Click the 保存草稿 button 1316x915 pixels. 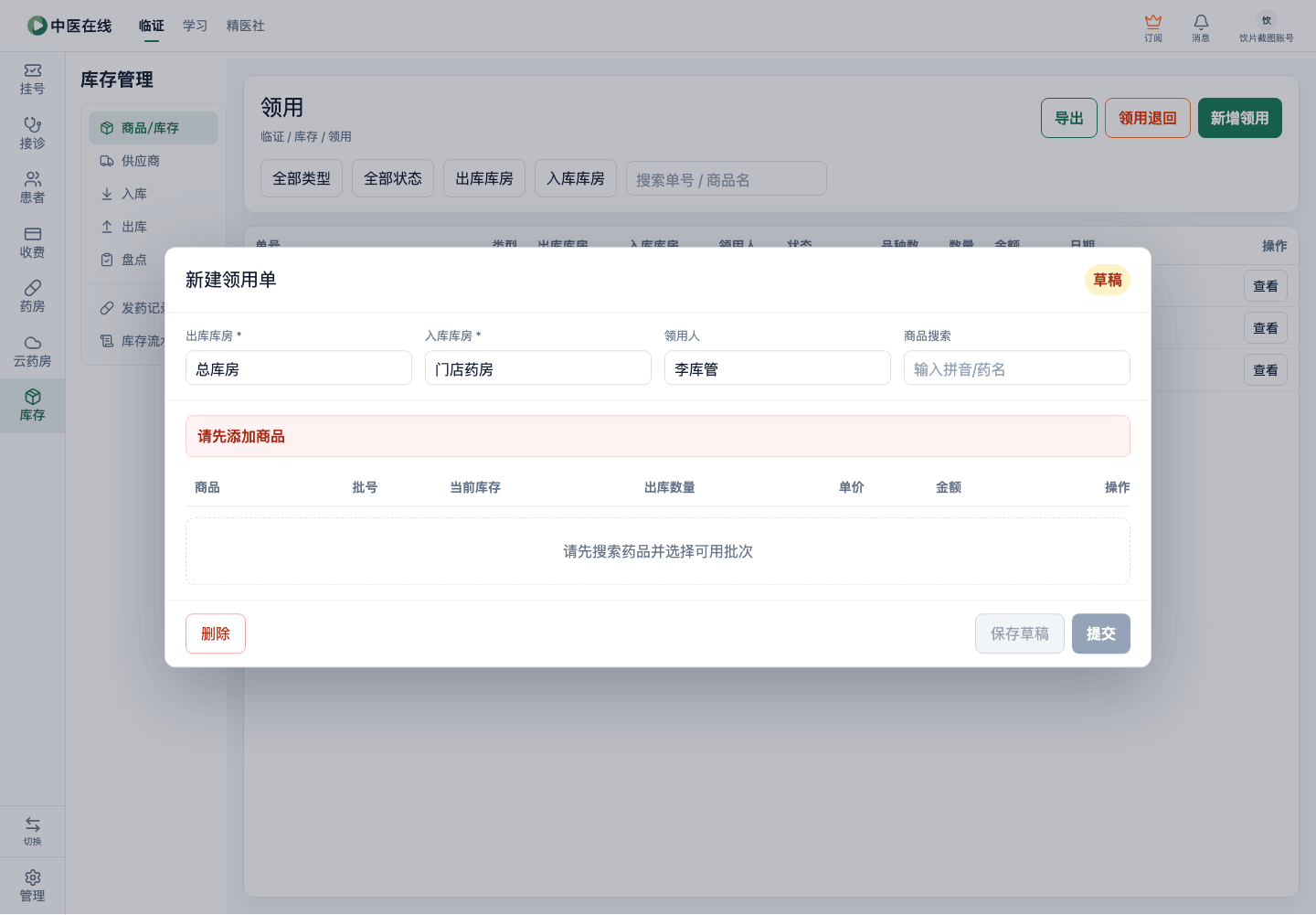(x=1020, y=633)
